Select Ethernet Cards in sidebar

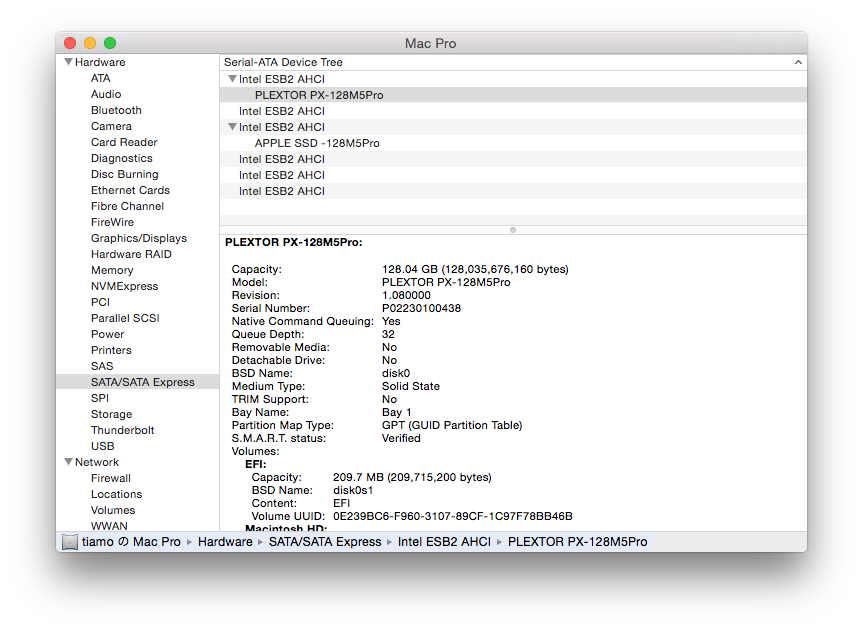[x=130, y=190]
